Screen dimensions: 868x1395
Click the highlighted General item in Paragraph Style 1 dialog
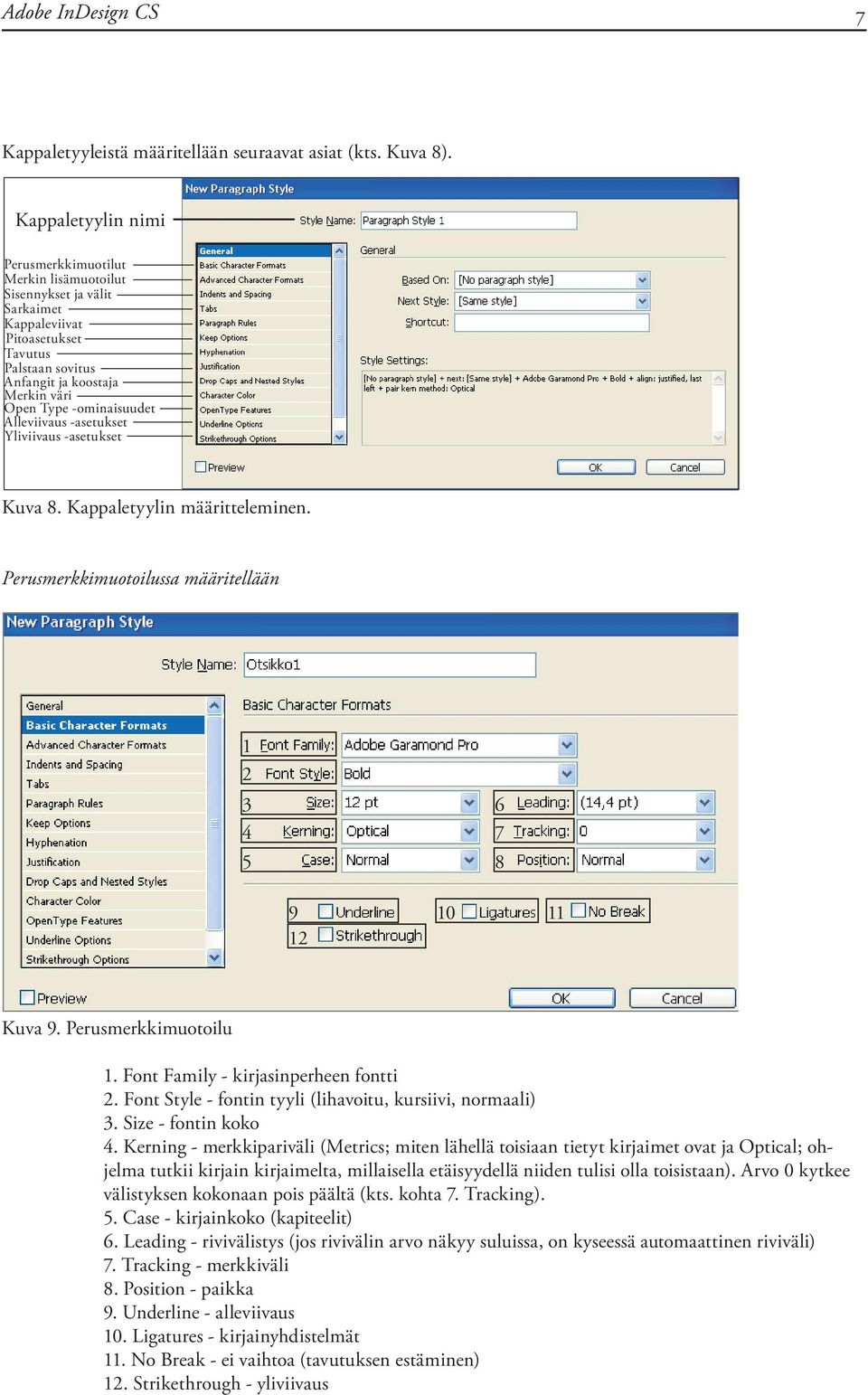click(265, 251)
